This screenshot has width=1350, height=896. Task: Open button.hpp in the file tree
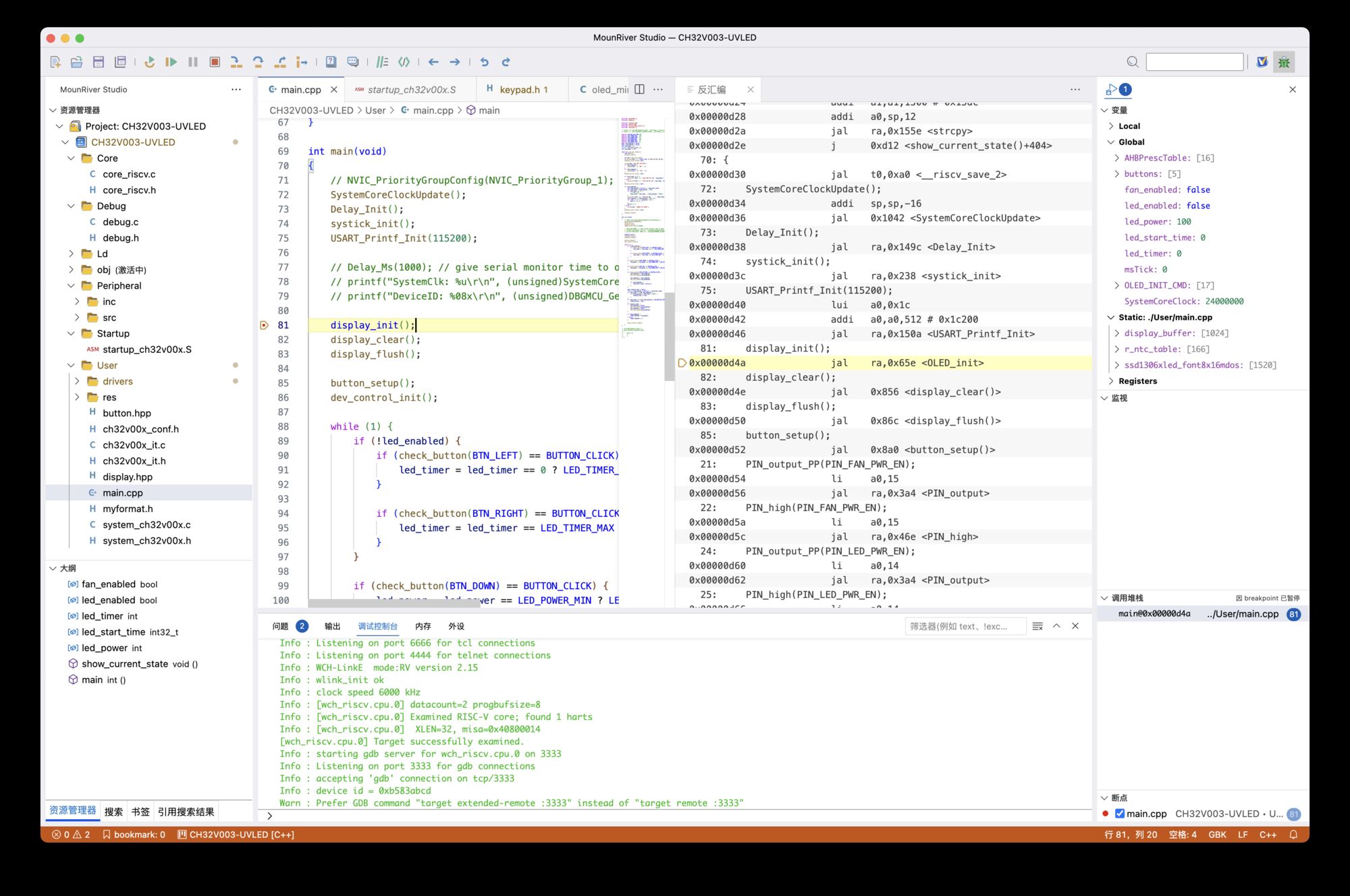coord(126,413)
